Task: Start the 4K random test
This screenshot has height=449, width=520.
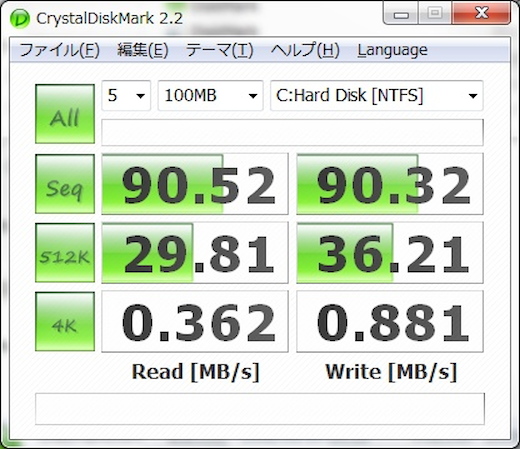Action: click(65, 322)
